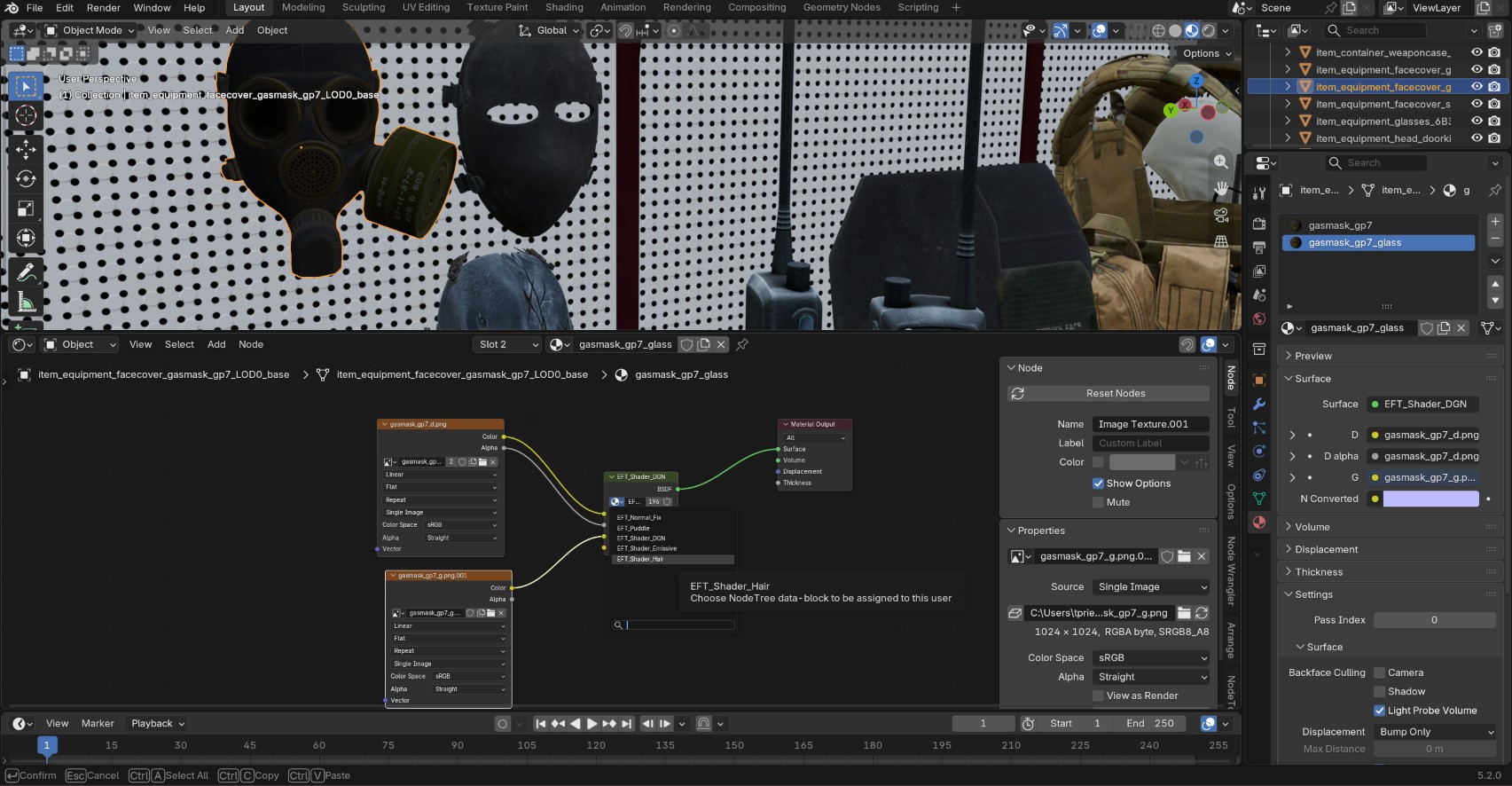Open the Slot 2 material slot dropdown
Viewport: 1512px width, 786px height.
(x=507, y=344)
